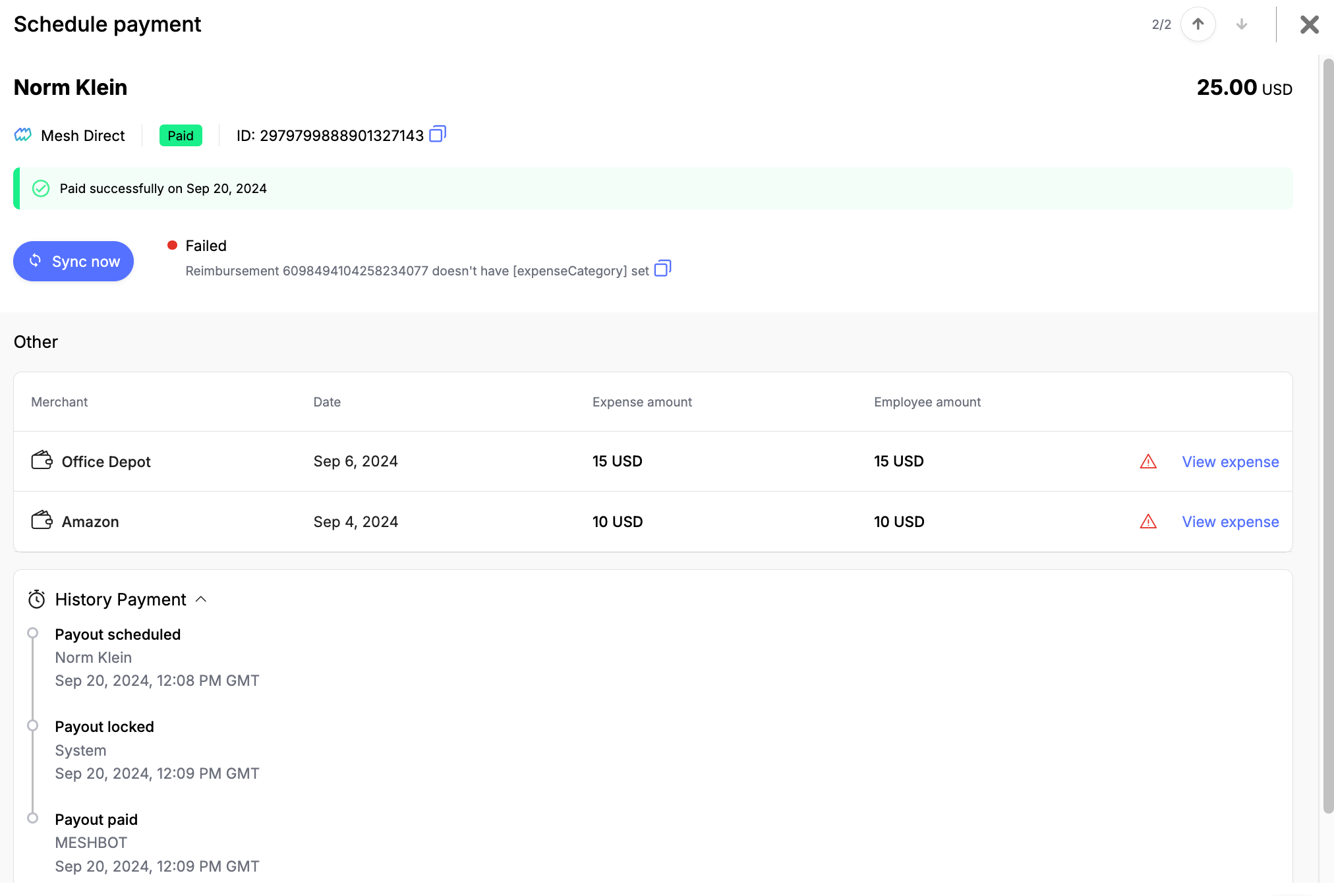
Task: Copy the failed sync error message
Action: [x=662, y=269]
